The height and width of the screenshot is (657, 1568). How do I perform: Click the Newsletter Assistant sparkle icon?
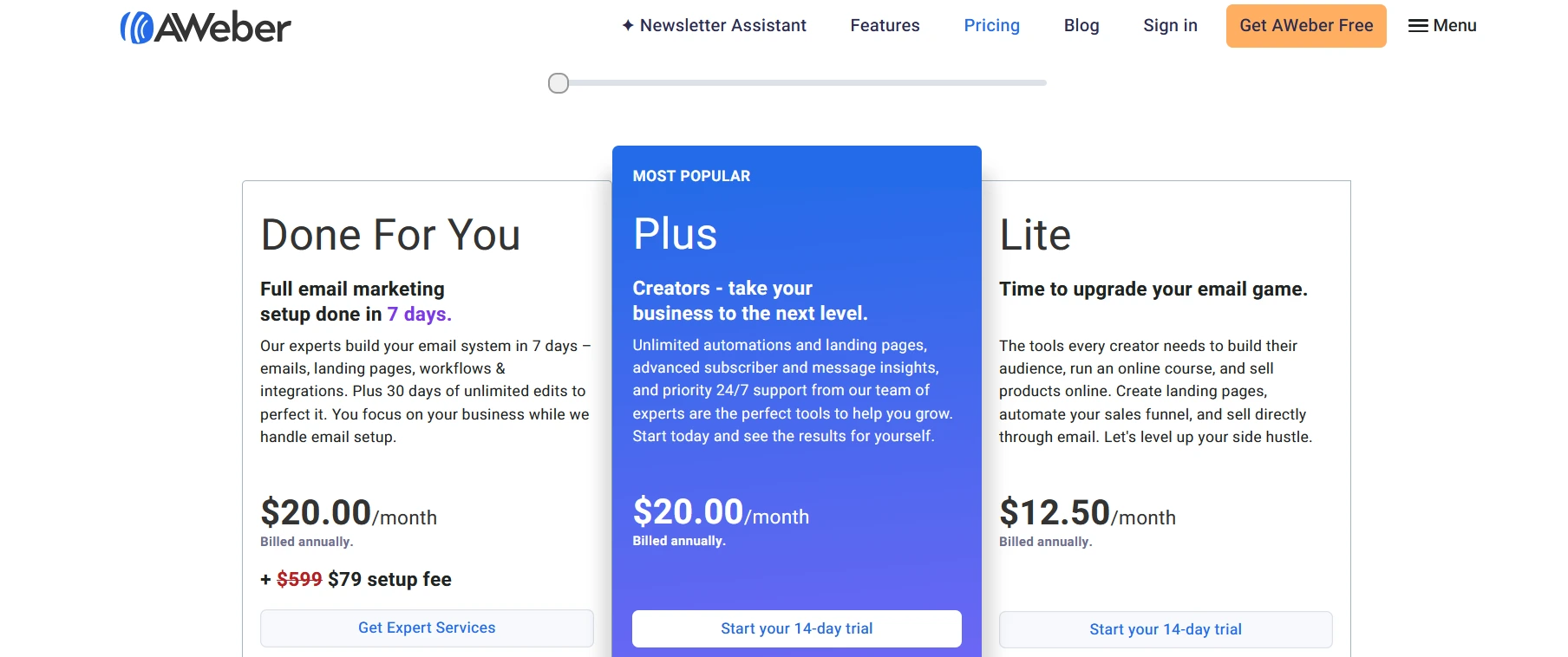point(628,26)
